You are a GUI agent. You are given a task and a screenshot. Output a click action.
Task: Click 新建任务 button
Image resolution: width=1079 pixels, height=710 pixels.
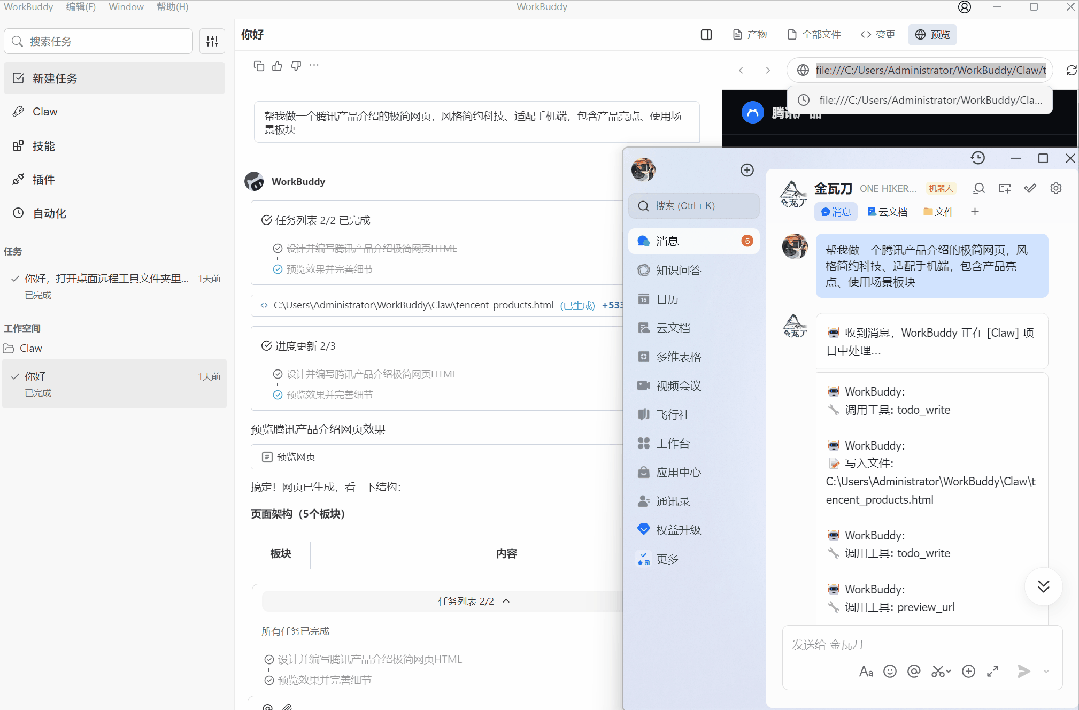coord(114,78)
